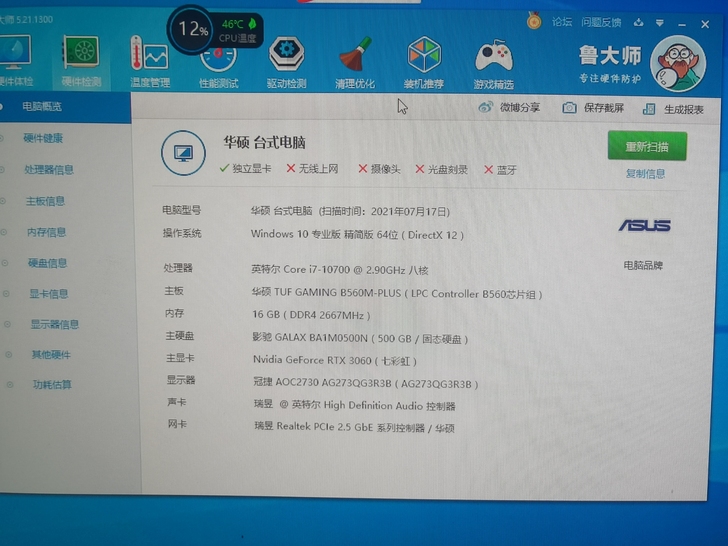Click the 电脑品牌 label under ASUS logo

643,266
